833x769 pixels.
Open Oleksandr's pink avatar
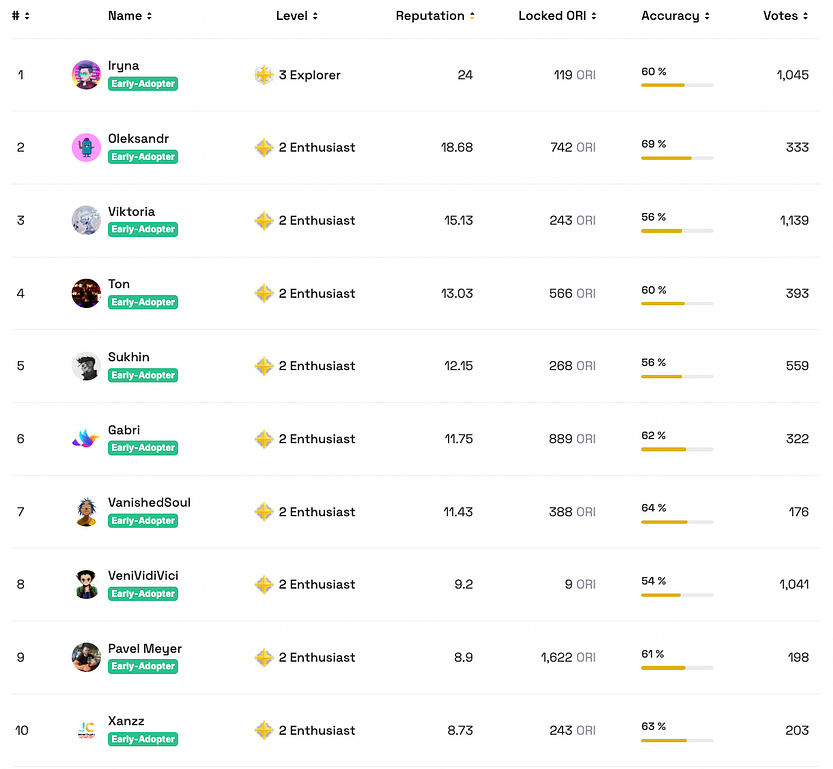tap(86, 148)
